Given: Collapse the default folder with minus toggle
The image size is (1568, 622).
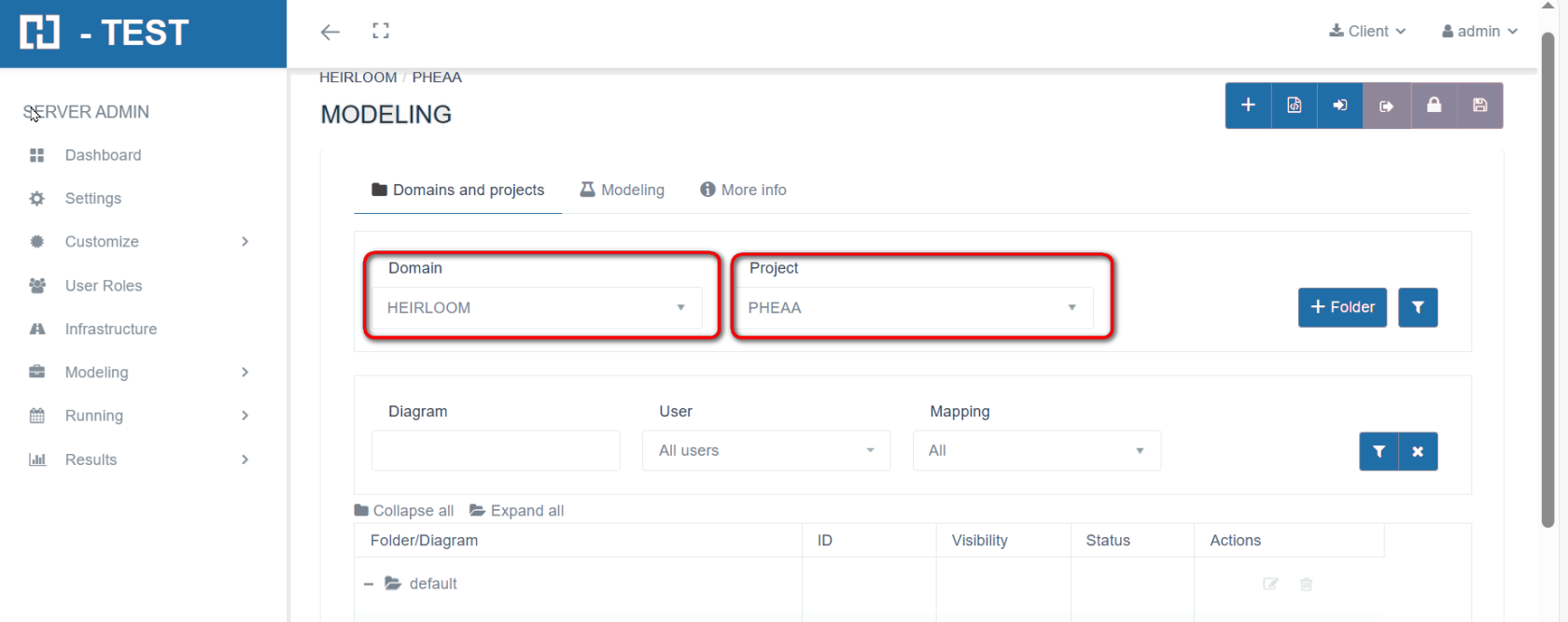Looking at the screenshot, I should [369, 584].
